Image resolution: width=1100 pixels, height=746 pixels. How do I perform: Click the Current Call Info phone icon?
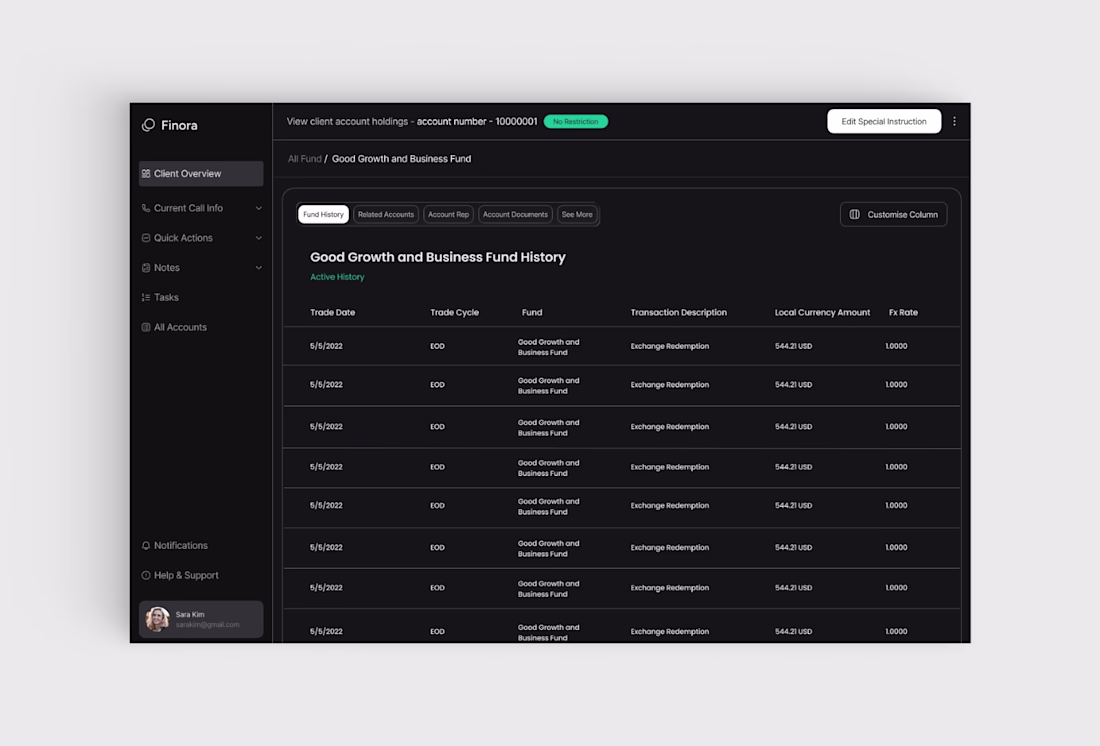[146, 208]
